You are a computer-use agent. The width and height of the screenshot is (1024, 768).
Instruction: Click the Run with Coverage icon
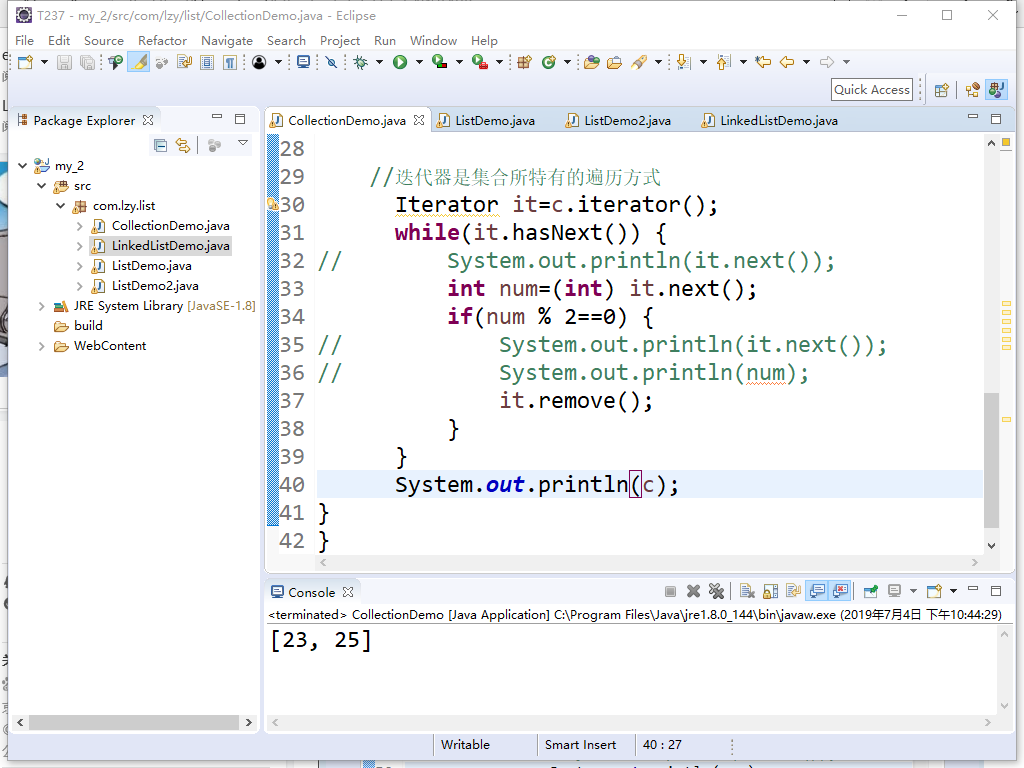(x=440, y=62)
